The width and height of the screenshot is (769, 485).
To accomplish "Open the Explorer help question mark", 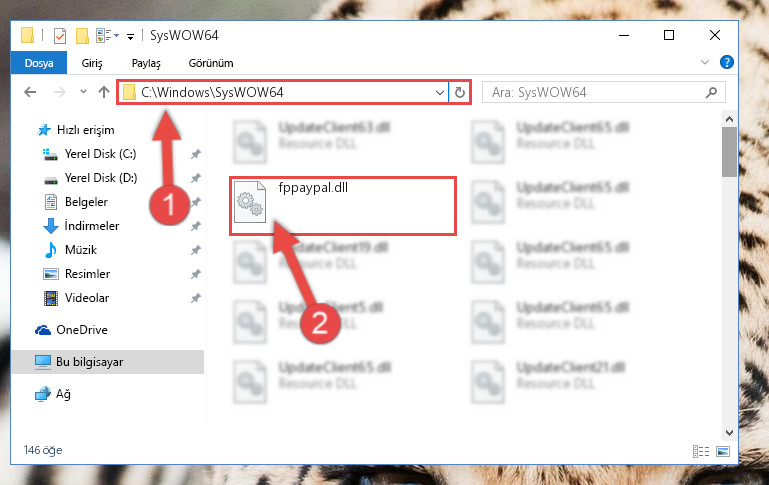I will tap(726, 62).
